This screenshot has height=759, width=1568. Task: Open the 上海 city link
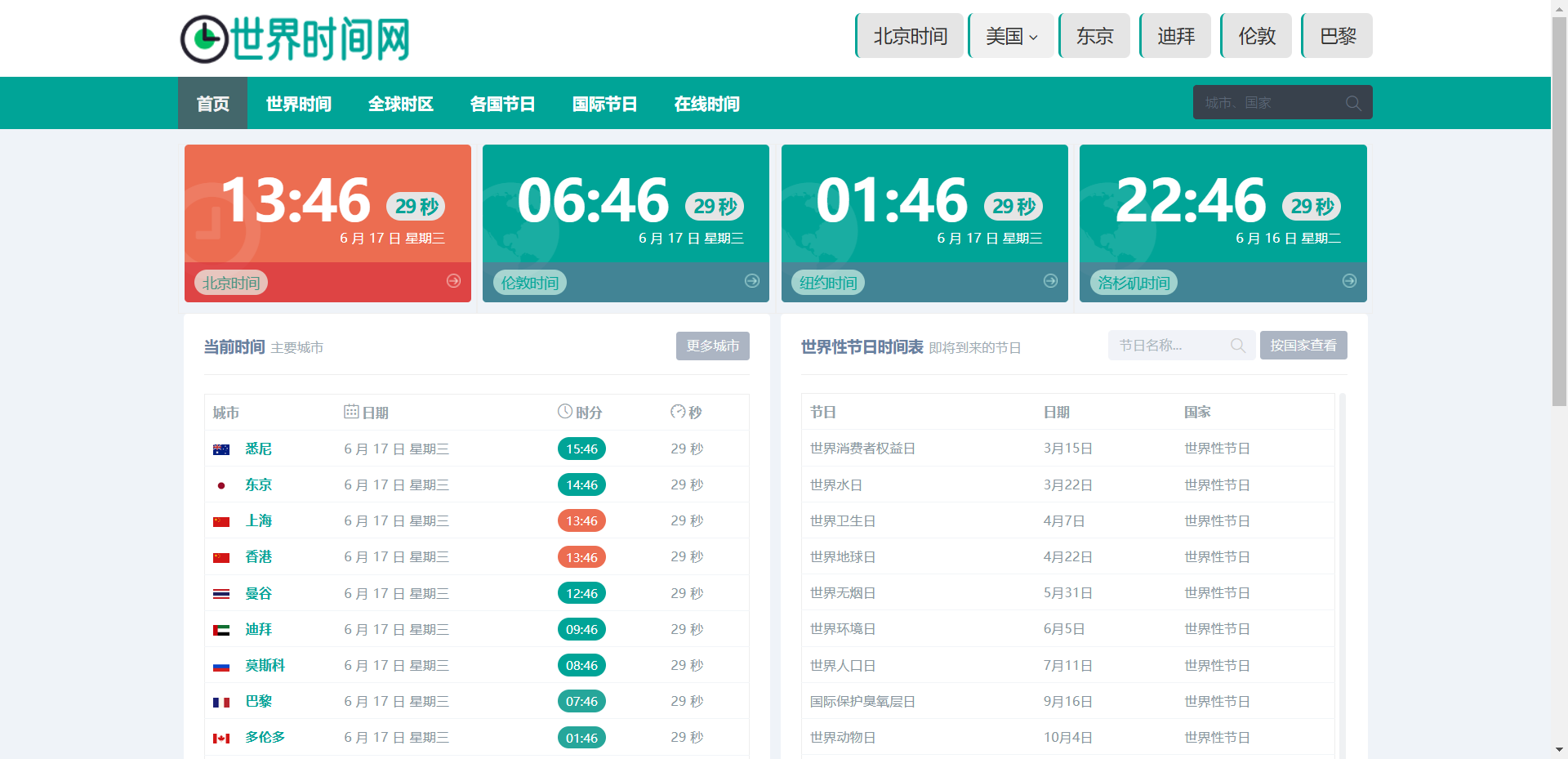258,521
